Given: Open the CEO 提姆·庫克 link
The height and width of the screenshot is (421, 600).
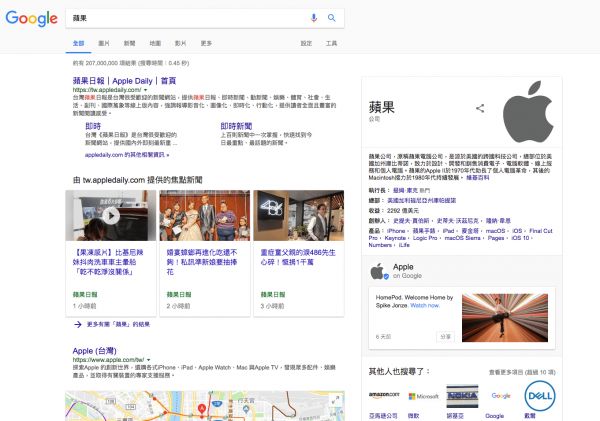Looking at the screenshot, I should coord(406,190).
